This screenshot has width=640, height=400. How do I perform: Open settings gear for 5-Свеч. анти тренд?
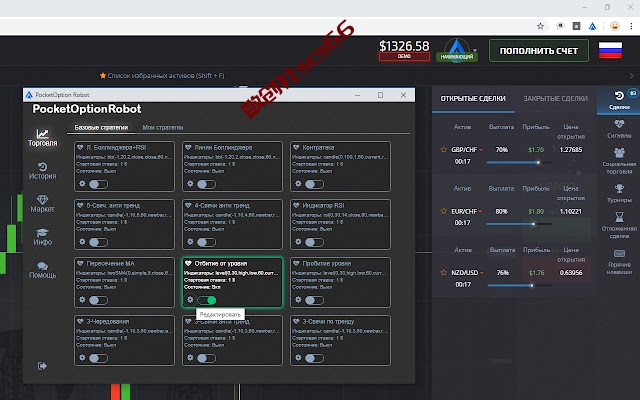pos(82,242)
